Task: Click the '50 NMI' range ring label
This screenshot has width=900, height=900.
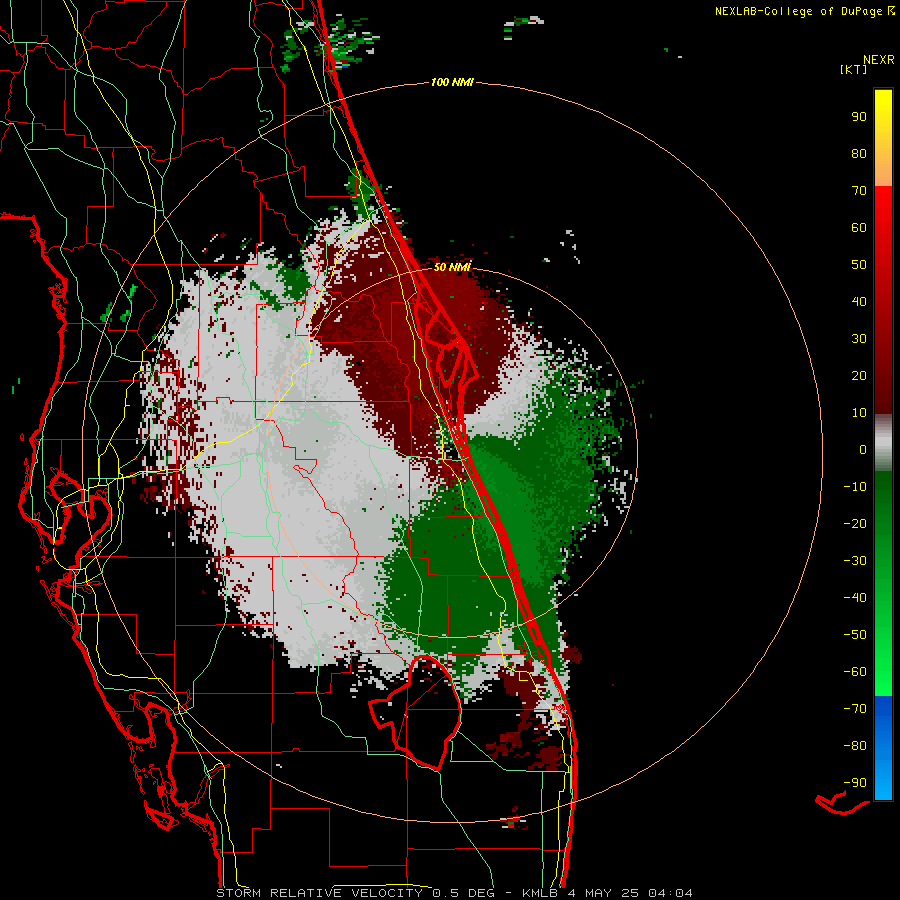Action: (452, 267)
